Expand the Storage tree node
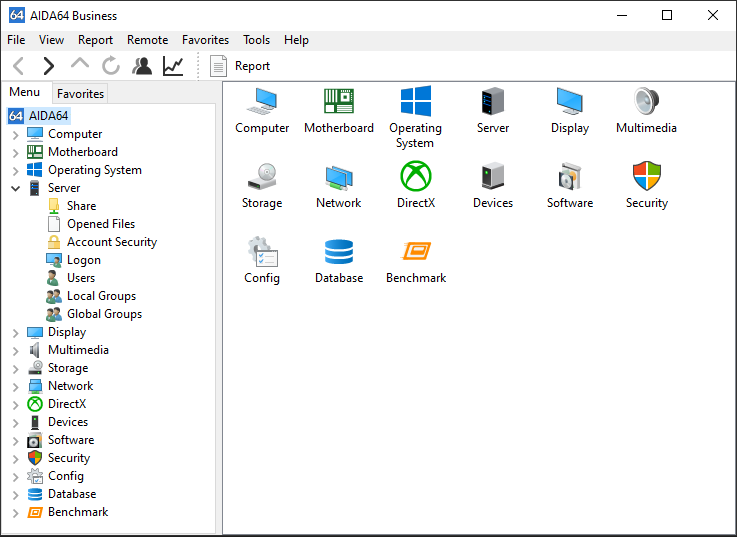This screenshot has width=737, height=537. pyautogui.click(x=16, y=369)
